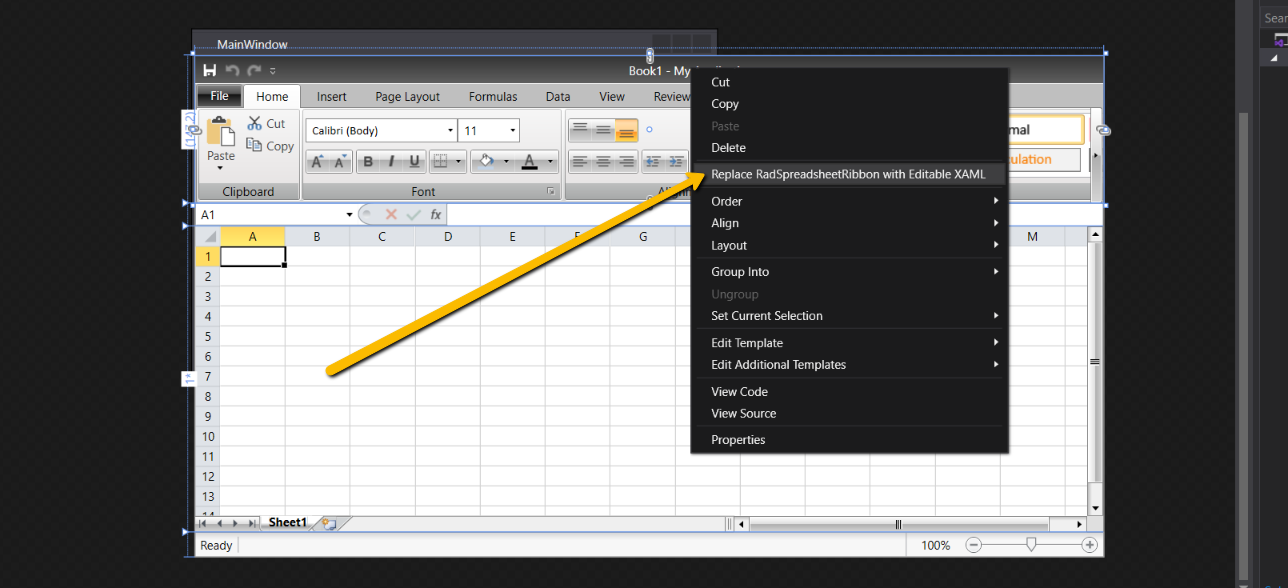
Task: Open the font size 11 dropdown
Action: (x=513, y=131)
